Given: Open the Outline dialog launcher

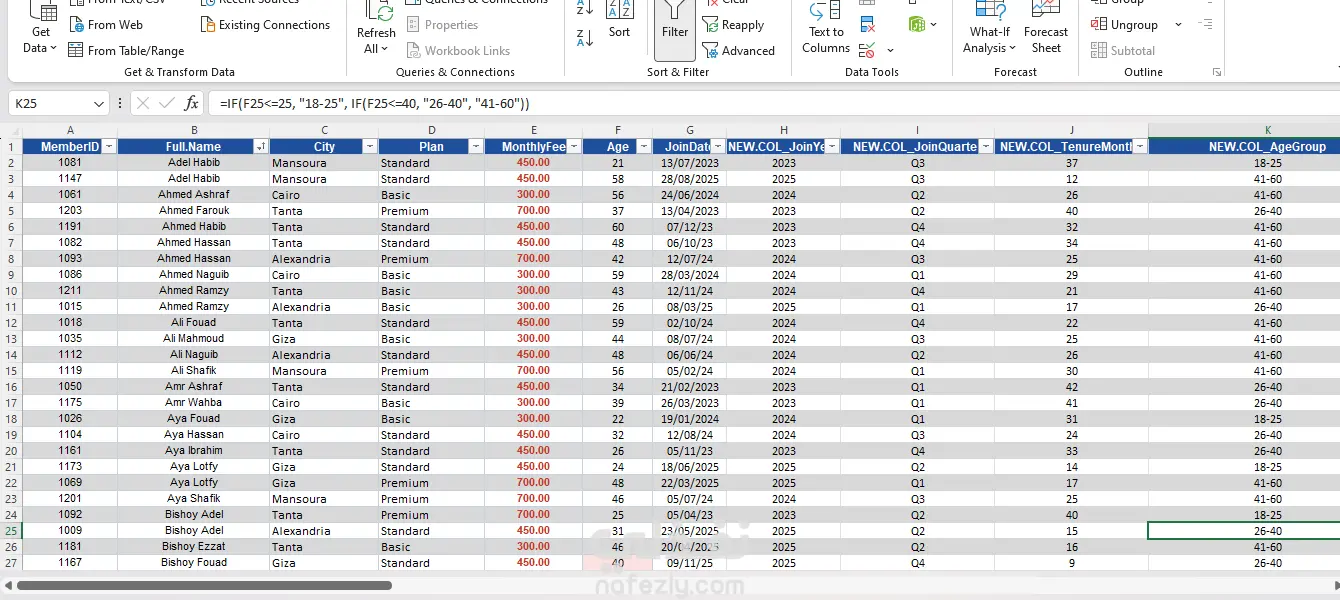Looking at the screenshot, I should pyautogui.click(x=1217, y=72).
